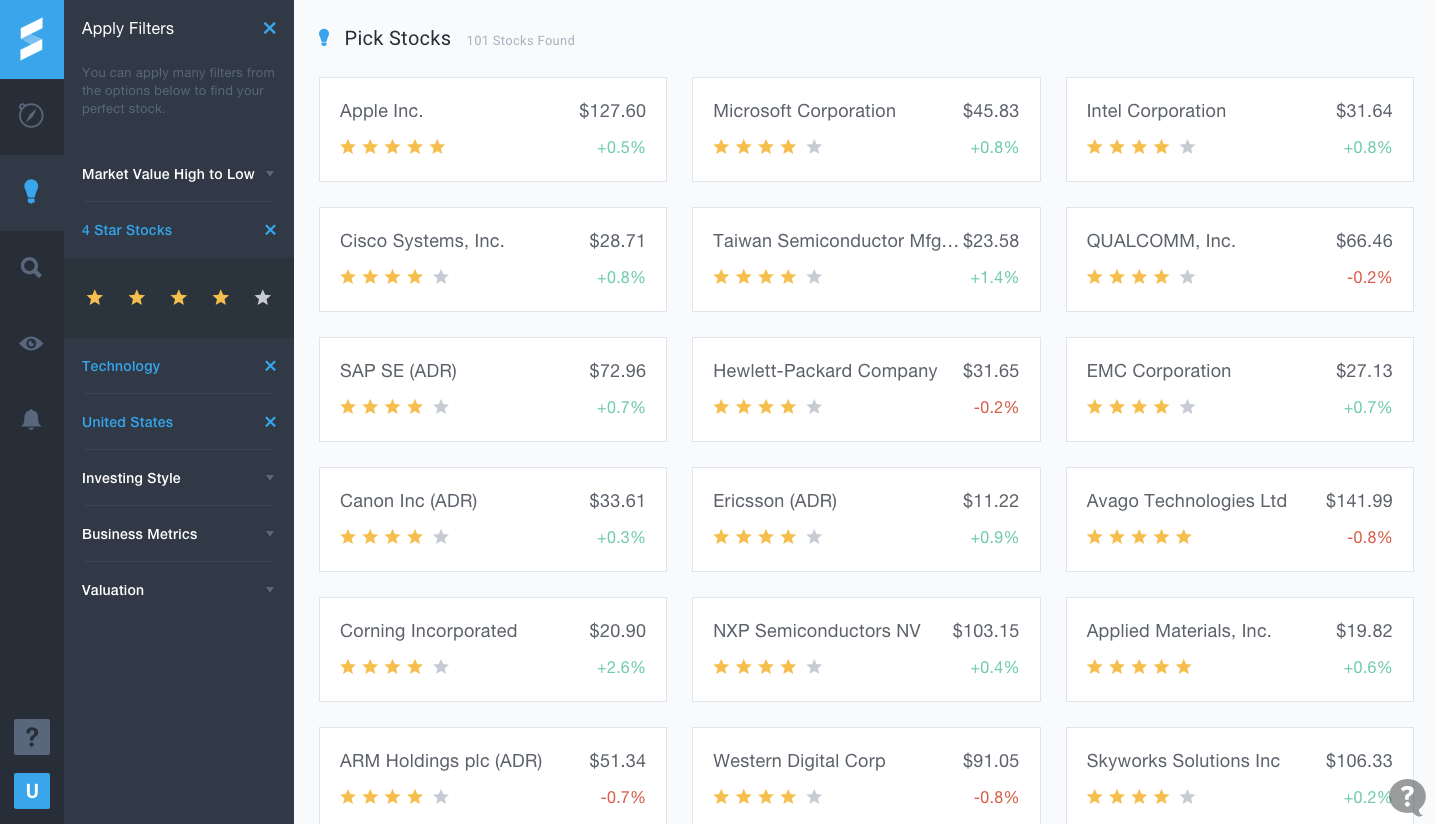Image resolution: width=1436 pixels, height=824 pixels.
Task: Open the bell notifications icon
Action: pyautogui.click(x=32, y=420)
